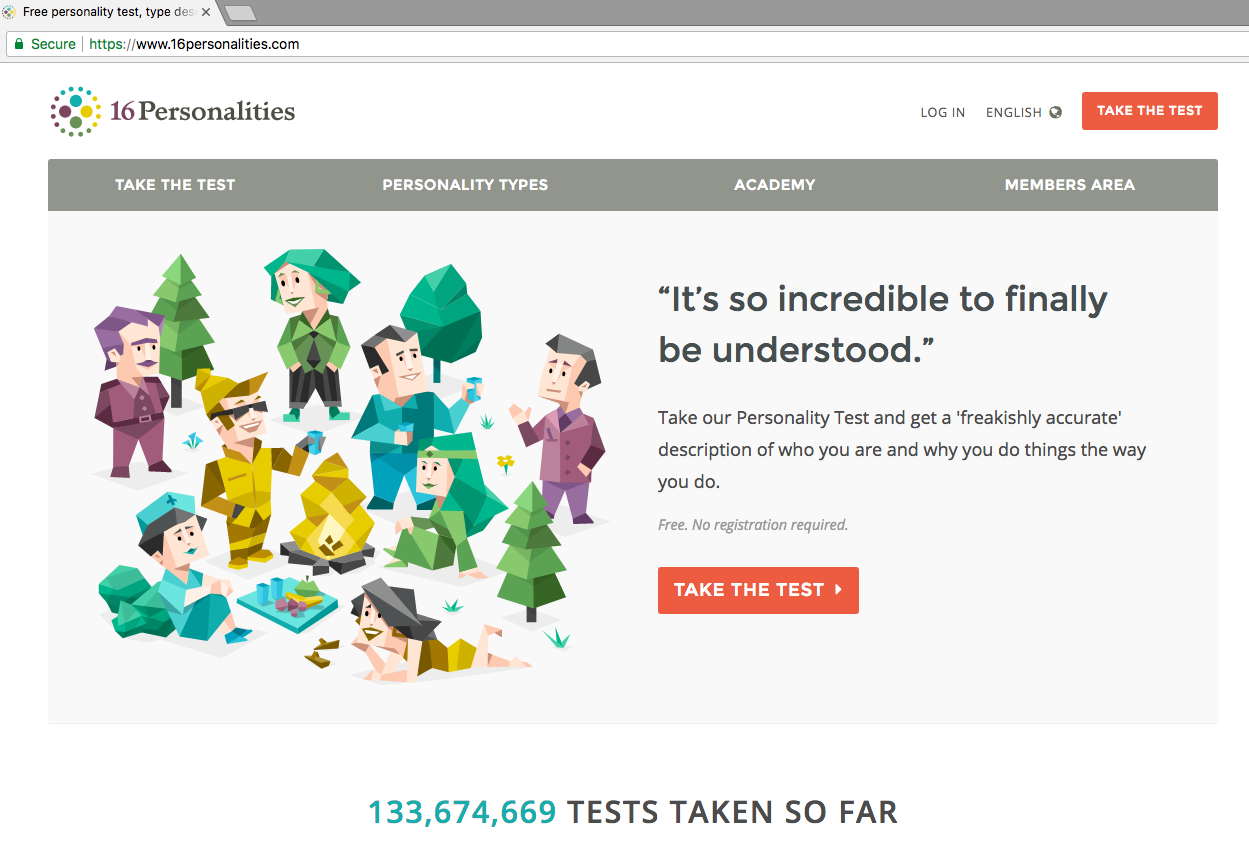Open a new browser tab

coord(241,13)
